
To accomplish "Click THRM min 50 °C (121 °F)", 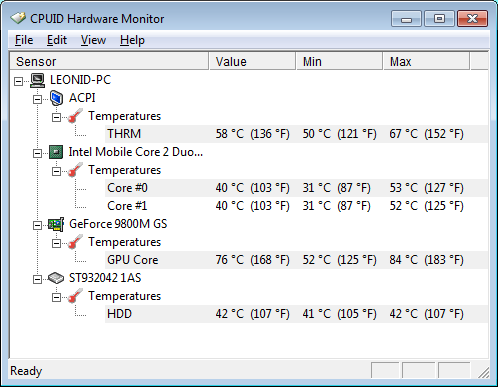I will tap(339, 134).
